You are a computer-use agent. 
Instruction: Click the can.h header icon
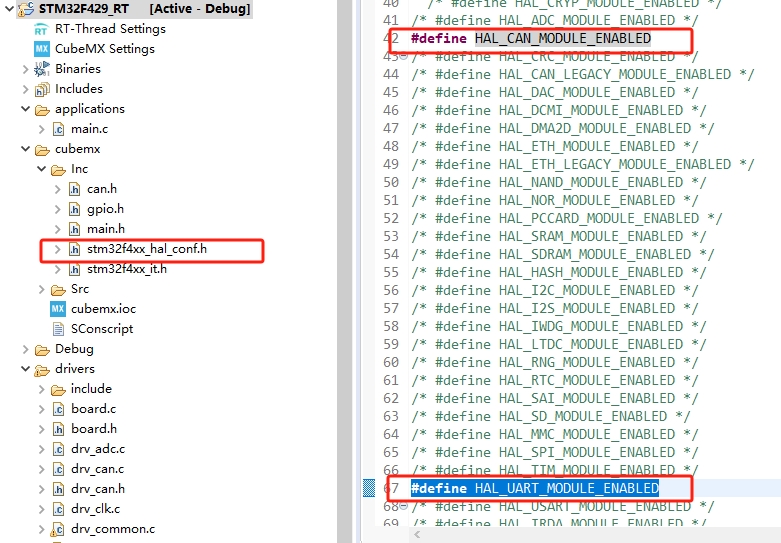tap(74, 189)
